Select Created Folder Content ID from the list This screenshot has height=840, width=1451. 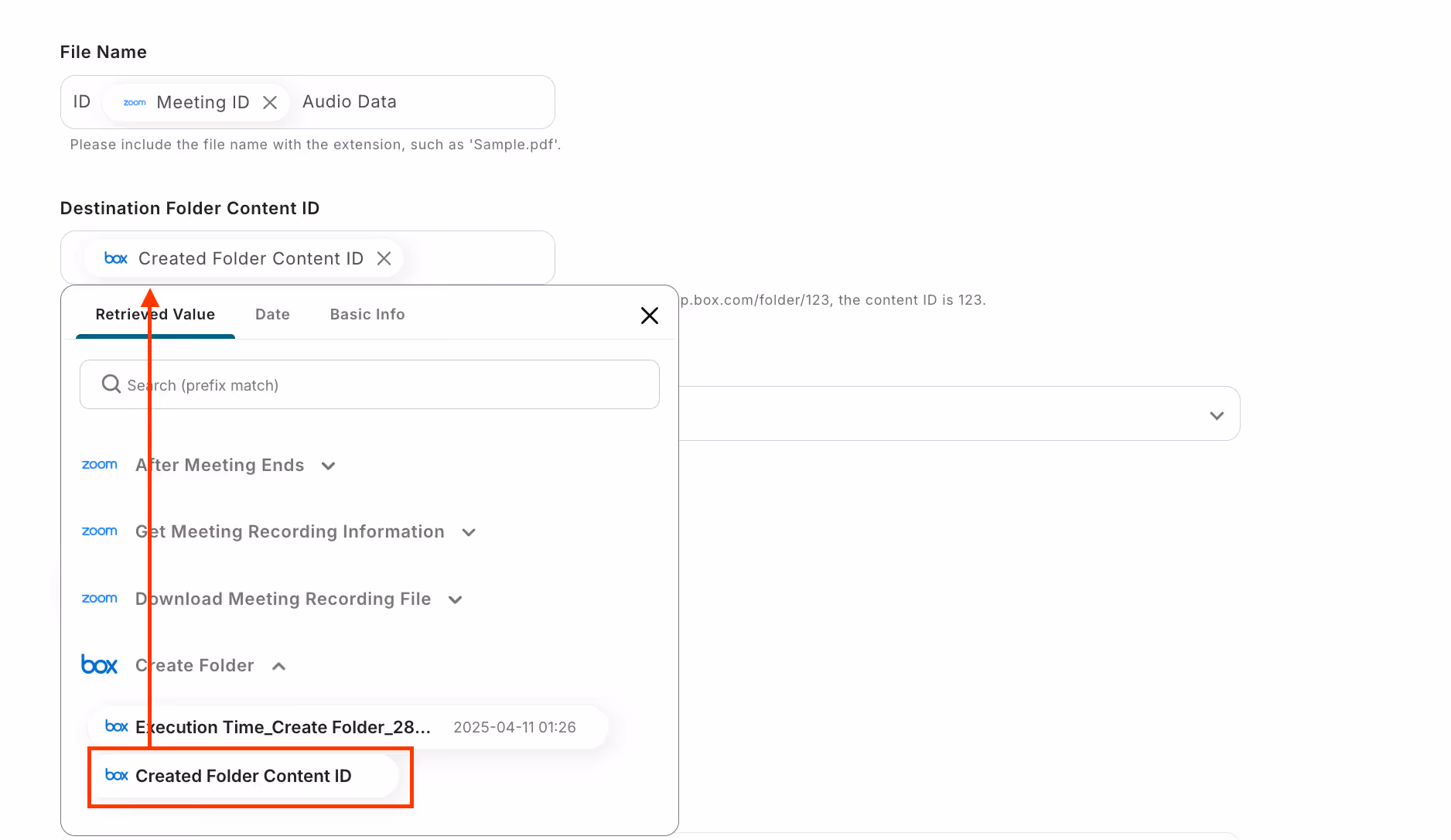244,776
